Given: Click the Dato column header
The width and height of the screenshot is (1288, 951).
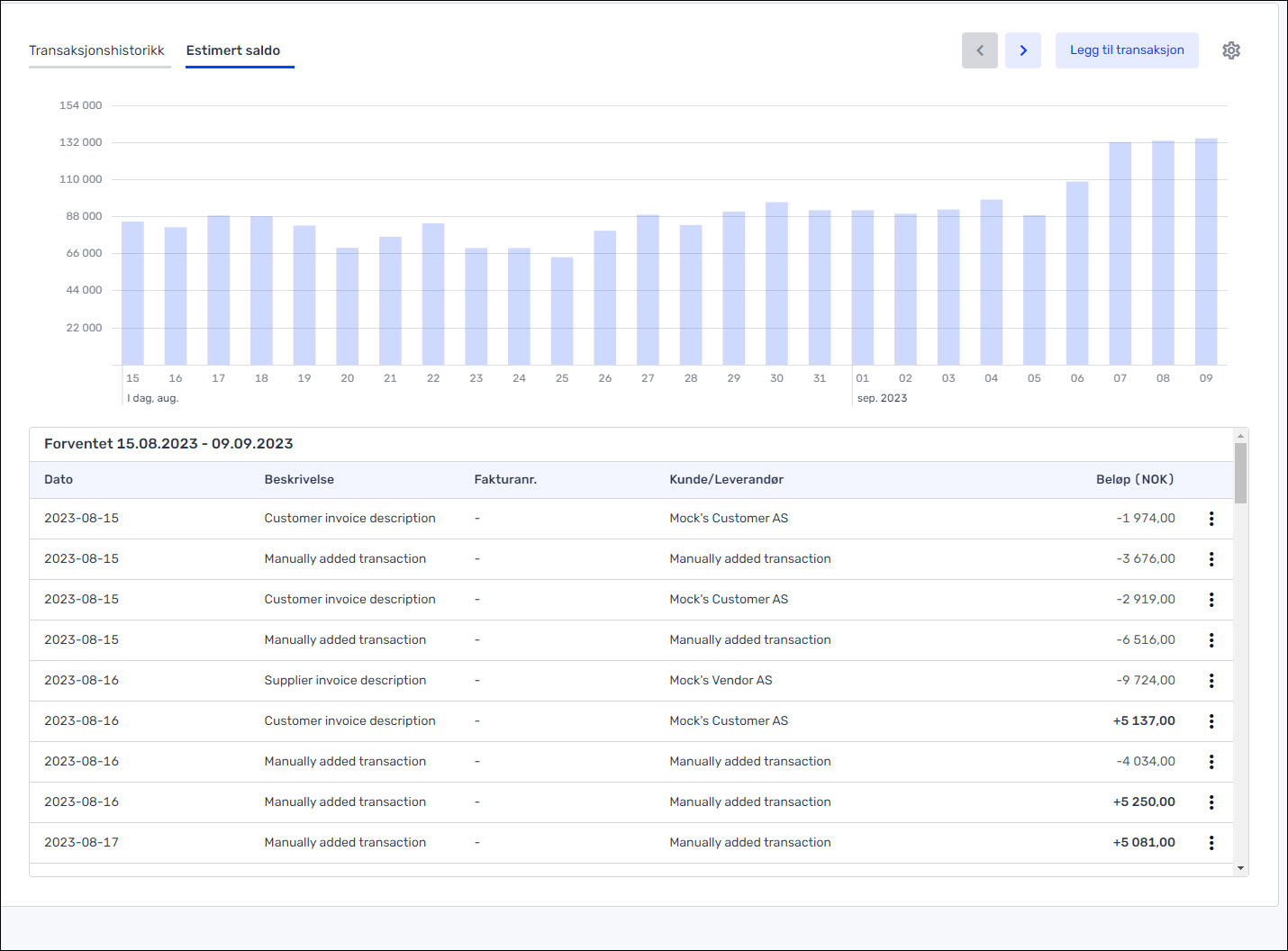Looking at the screenshot, I should (59, 479).
